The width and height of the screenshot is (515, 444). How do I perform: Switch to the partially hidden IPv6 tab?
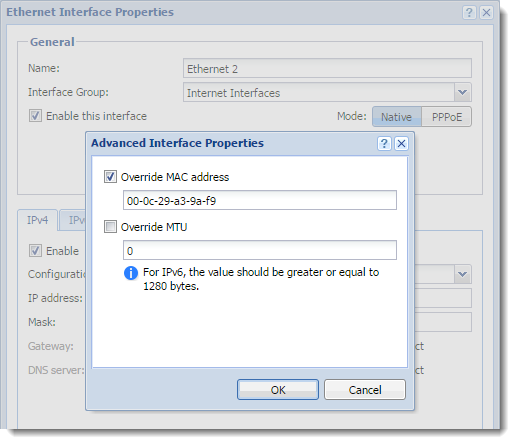click(x=73, y=220)
